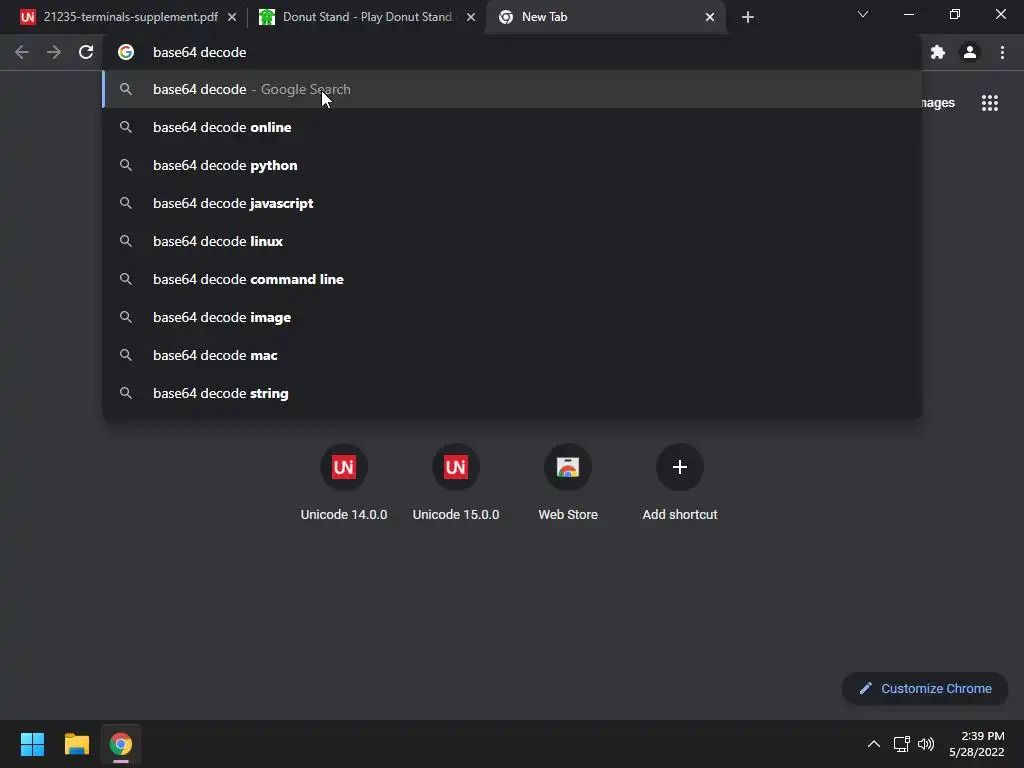Choose 'base64 decode string' suggestion
This screenshot has width=1024, height=768.
pyautogui.click(x=512, y=393)
